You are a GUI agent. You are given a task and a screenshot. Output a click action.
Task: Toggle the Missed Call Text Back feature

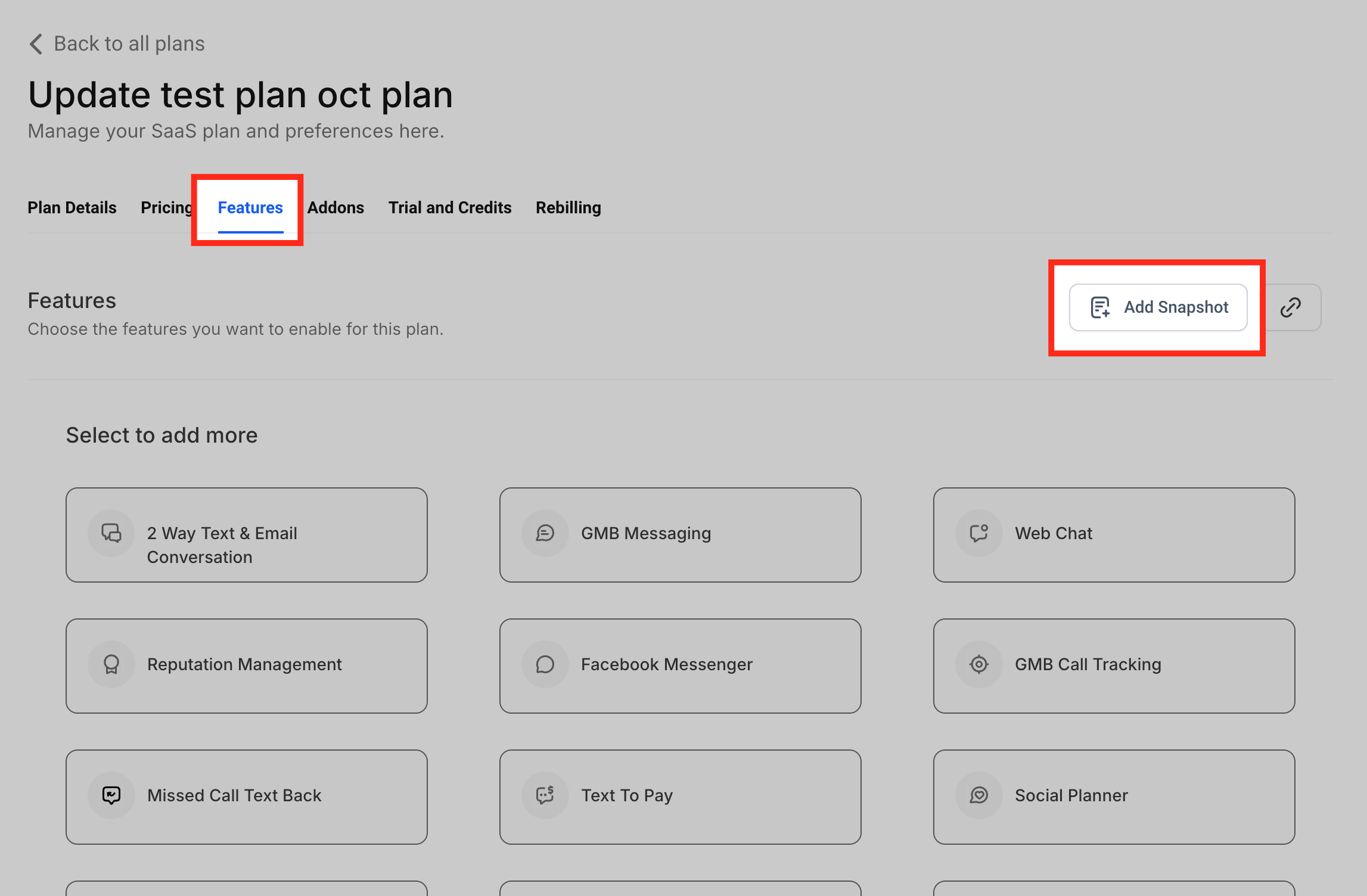tap(246, 797)
